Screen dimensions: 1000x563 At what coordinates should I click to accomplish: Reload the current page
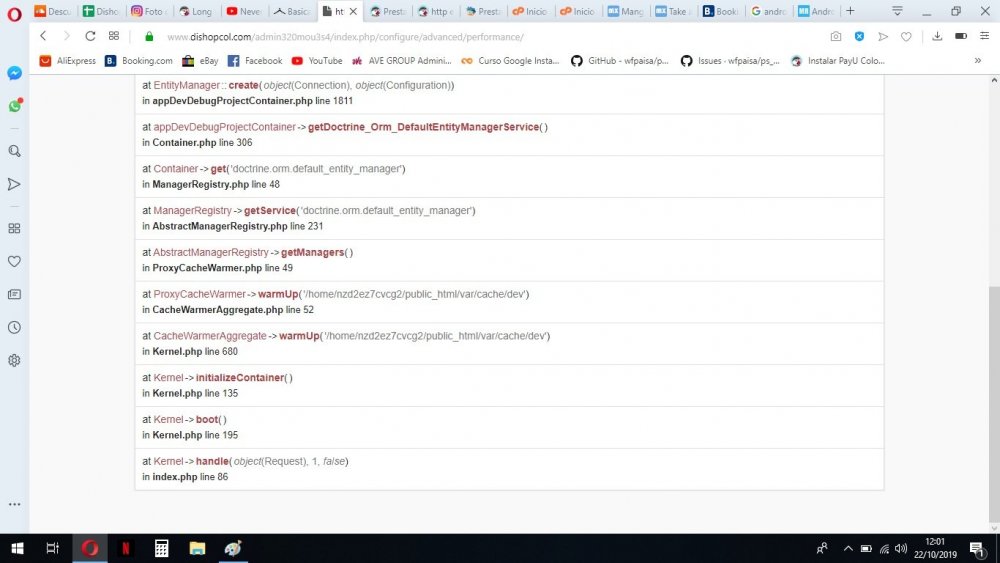click(x=90, y=36)
